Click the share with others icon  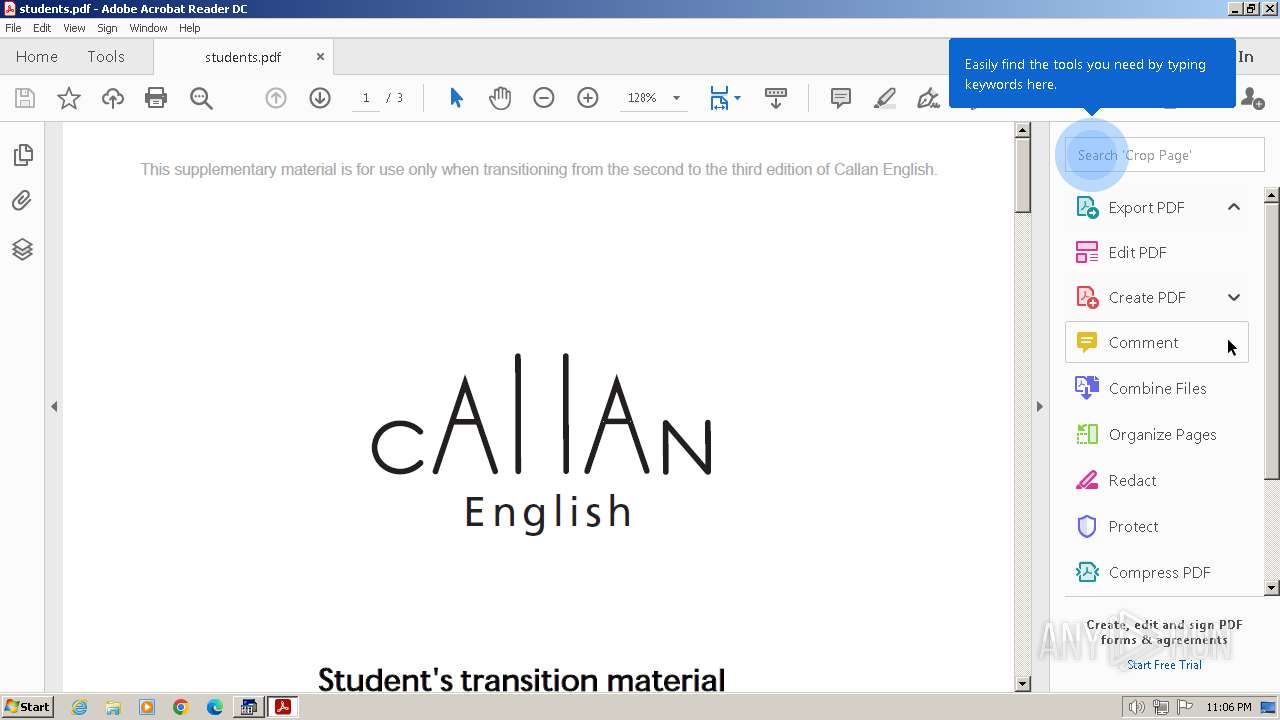click(1252, 98)
